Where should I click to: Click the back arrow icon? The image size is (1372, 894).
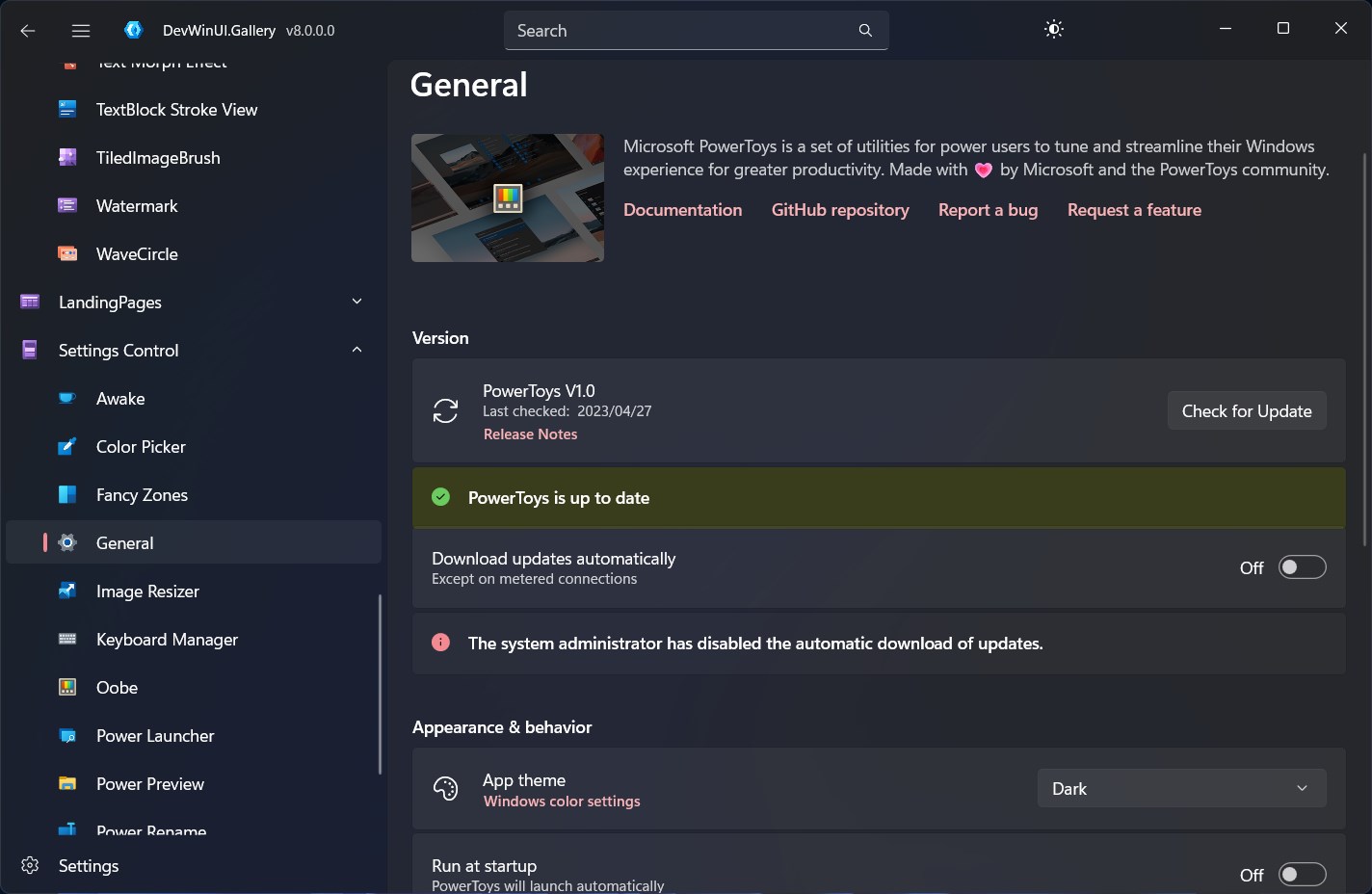[28, 31]
